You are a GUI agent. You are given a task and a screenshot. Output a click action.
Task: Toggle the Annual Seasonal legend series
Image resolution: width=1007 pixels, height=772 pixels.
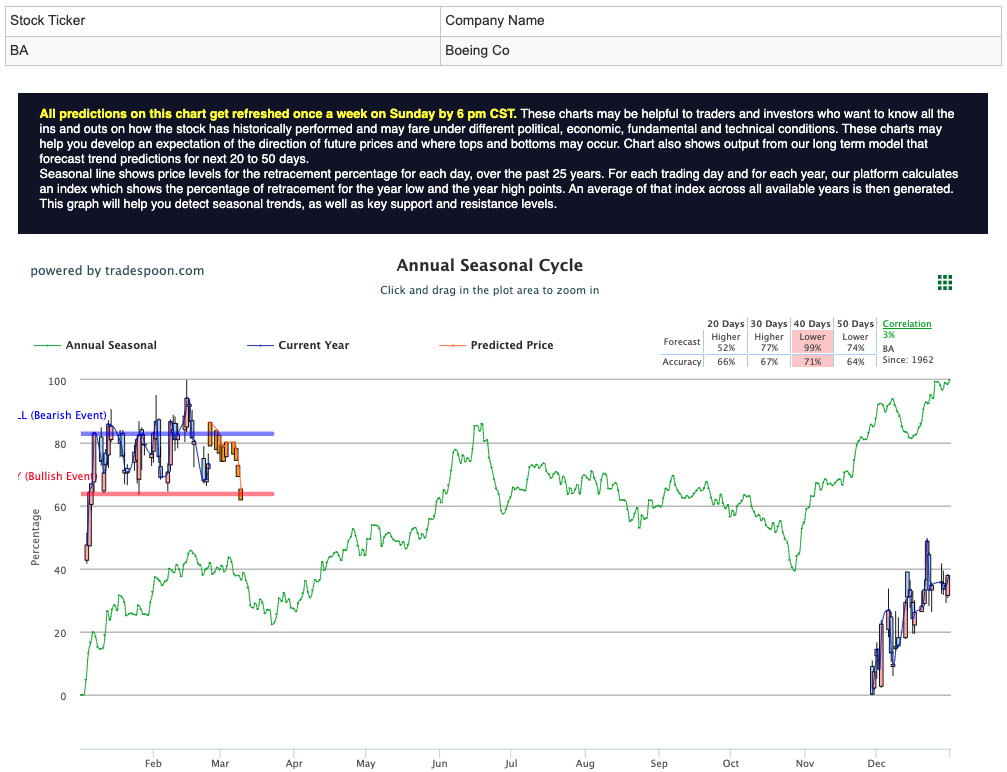(95, 345)
